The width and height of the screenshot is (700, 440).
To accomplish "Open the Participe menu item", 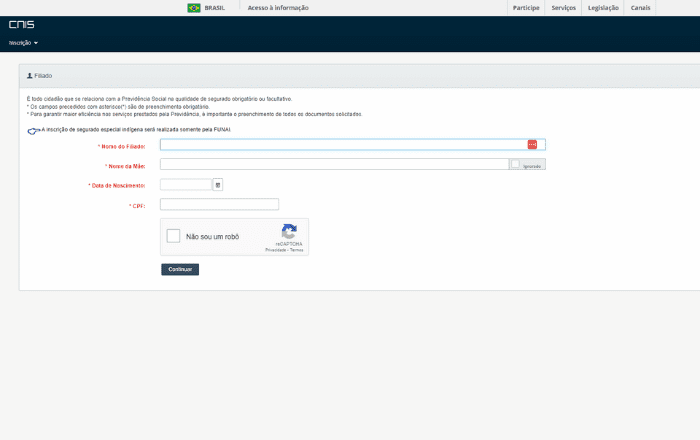I will [x=526, y=8].
